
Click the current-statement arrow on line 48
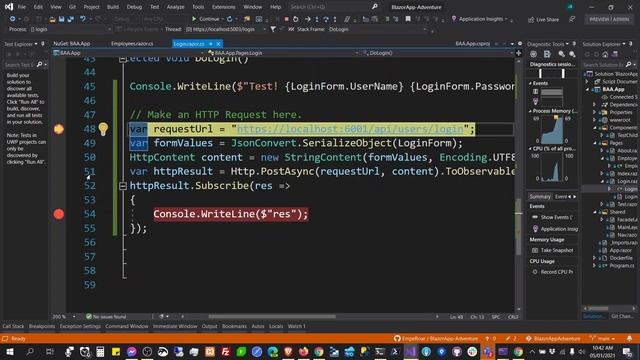[59, 129]
